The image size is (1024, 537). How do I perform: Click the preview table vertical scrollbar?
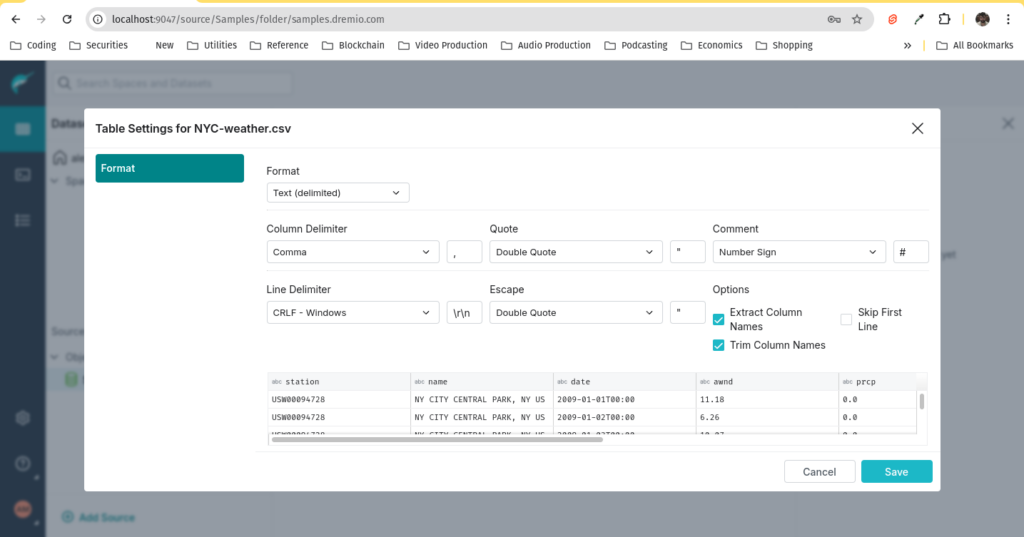point(921,401)
